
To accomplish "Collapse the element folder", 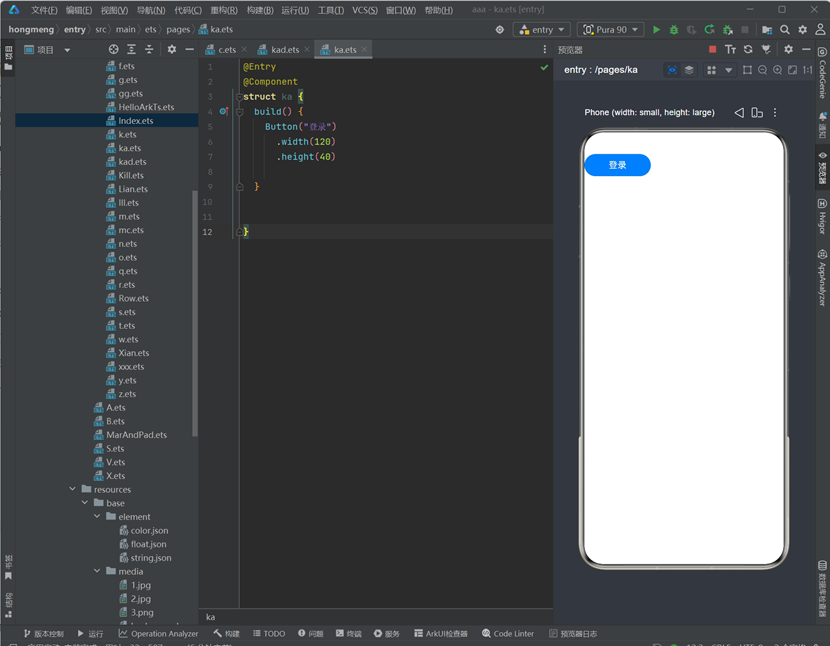I will 97,516.
